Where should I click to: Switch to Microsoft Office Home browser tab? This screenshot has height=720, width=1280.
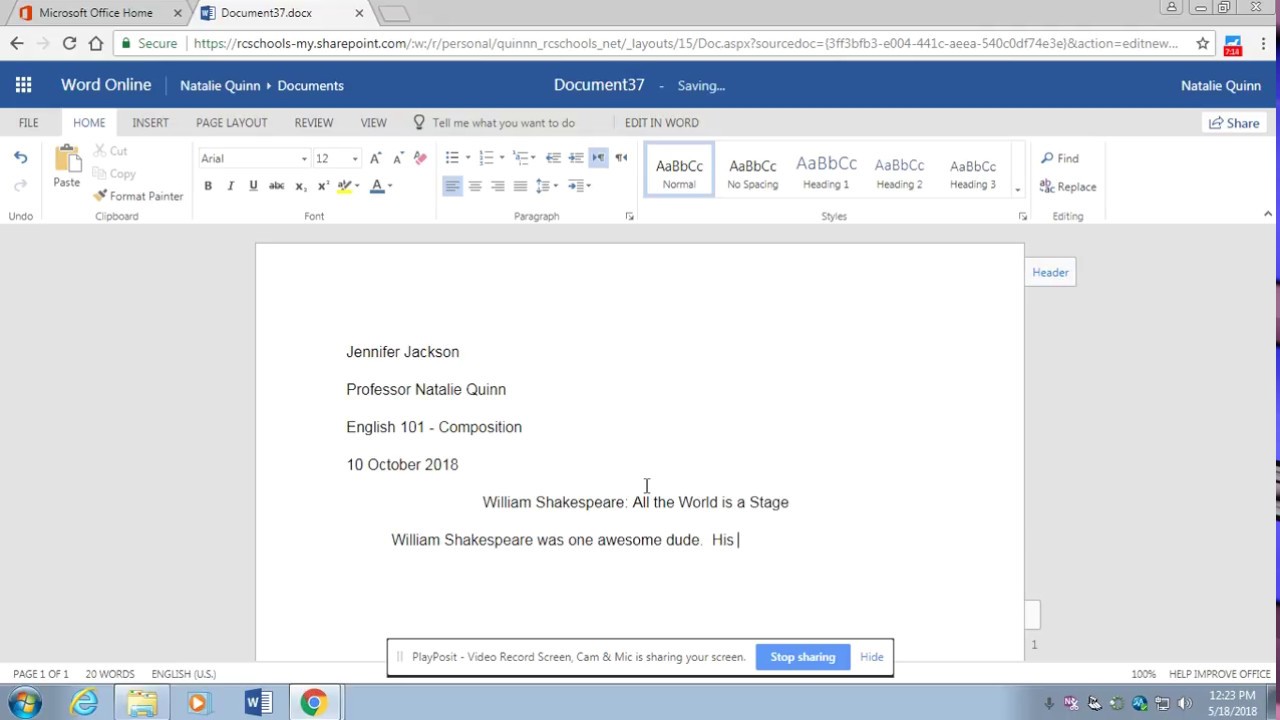pos(96,13)
